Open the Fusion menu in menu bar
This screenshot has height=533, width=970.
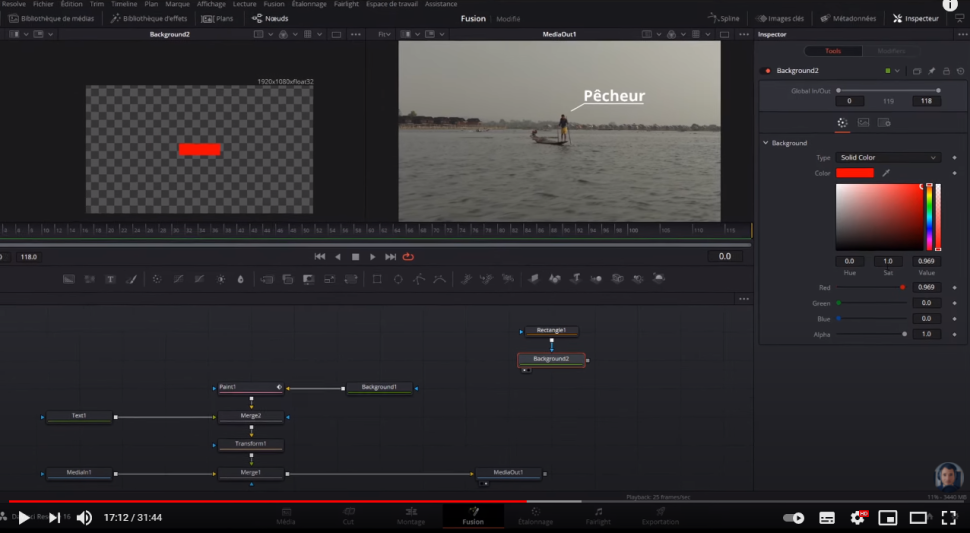pos(274,4)
